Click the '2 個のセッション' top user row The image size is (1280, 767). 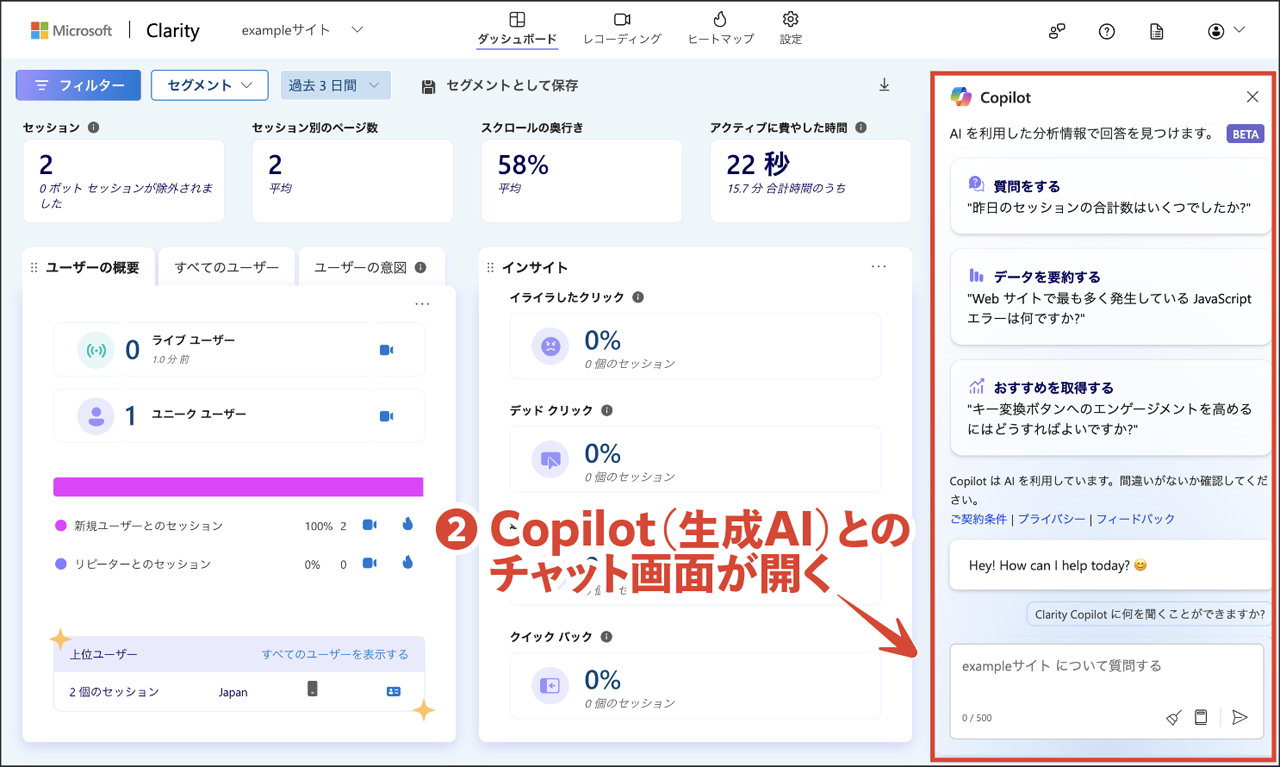[238, 691]
